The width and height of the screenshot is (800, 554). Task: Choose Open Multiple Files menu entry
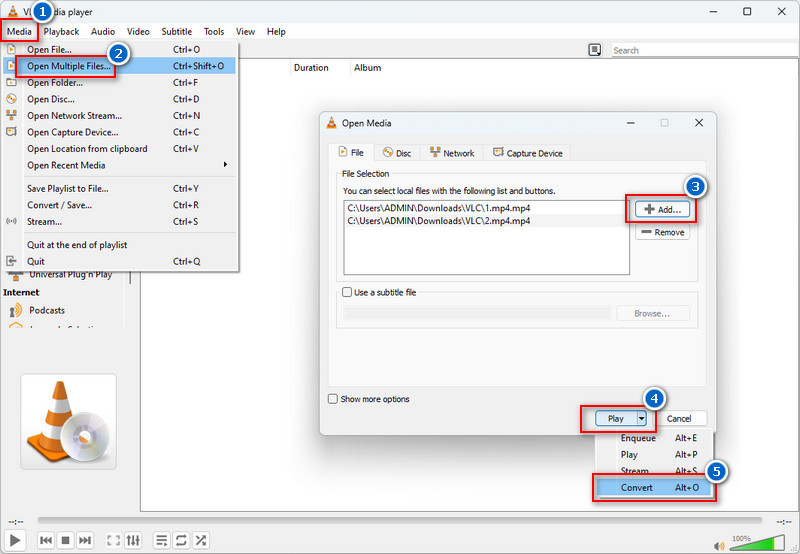(120, 66)
